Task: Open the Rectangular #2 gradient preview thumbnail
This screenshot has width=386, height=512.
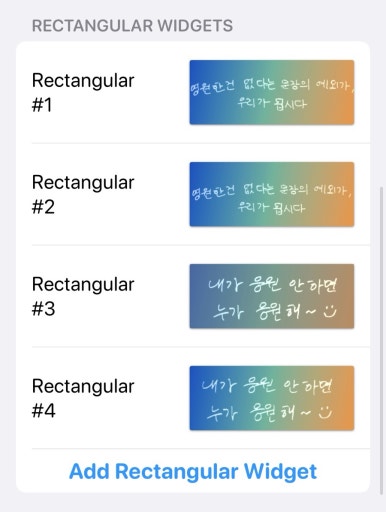Action: click(x=272, y=194)
